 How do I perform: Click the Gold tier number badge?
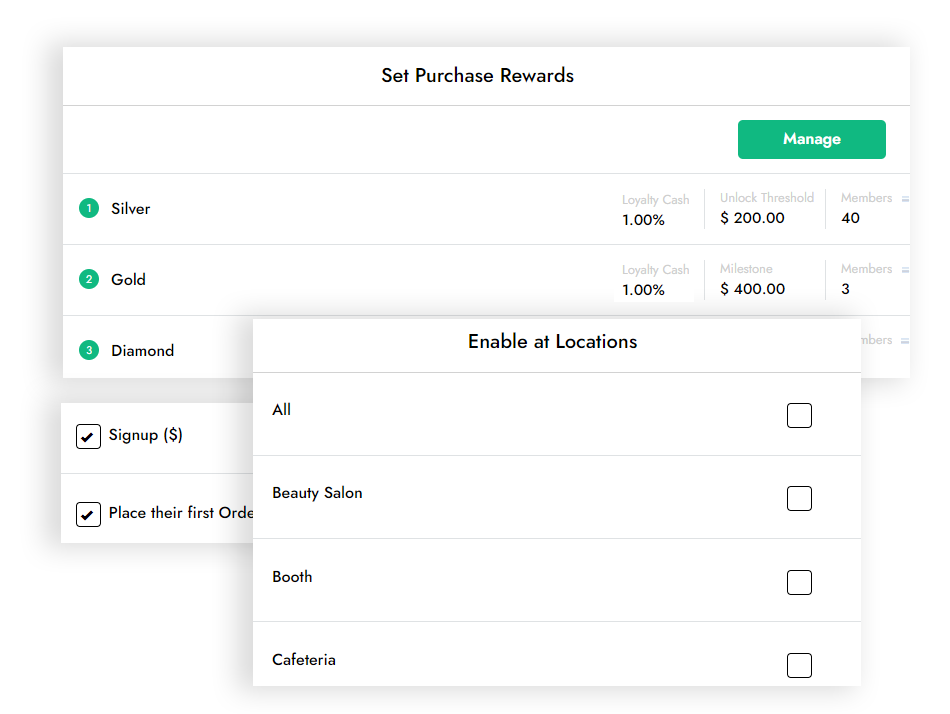point(87,281)
